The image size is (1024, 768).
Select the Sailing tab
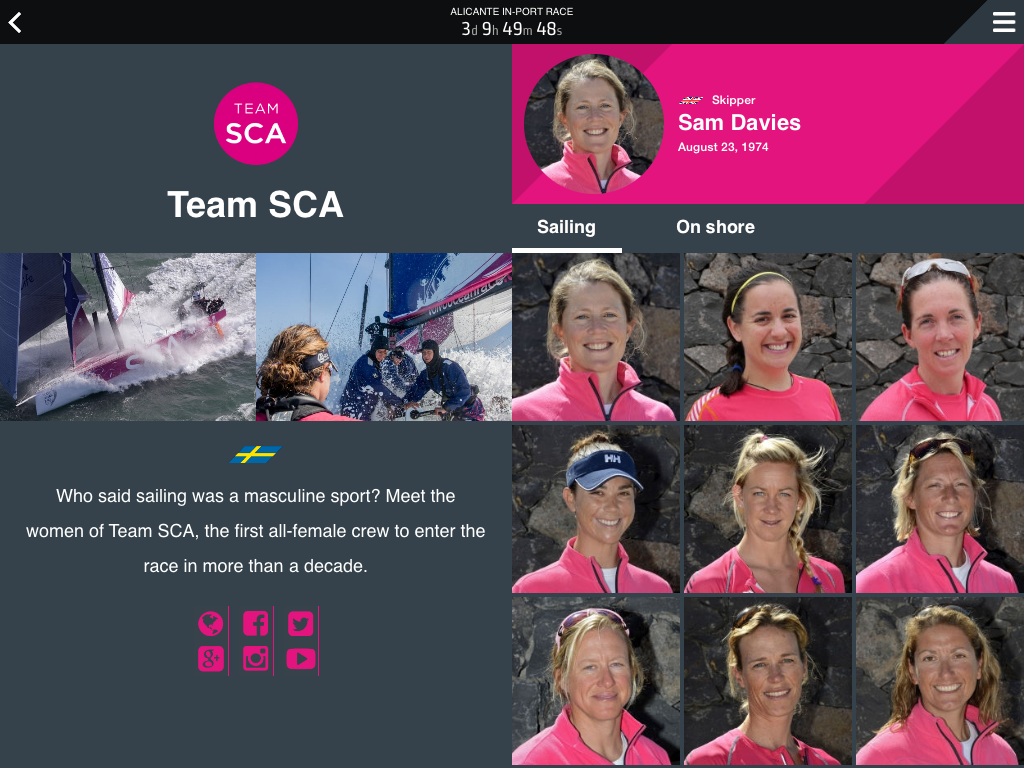566,227
